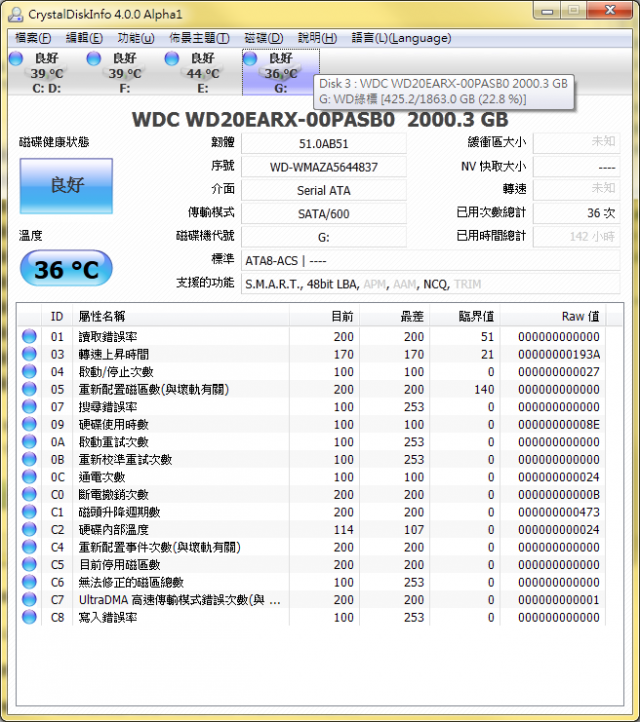Click the current value 114
The width and height of the screenshot is (640, 723).
[x=344, y=529]
